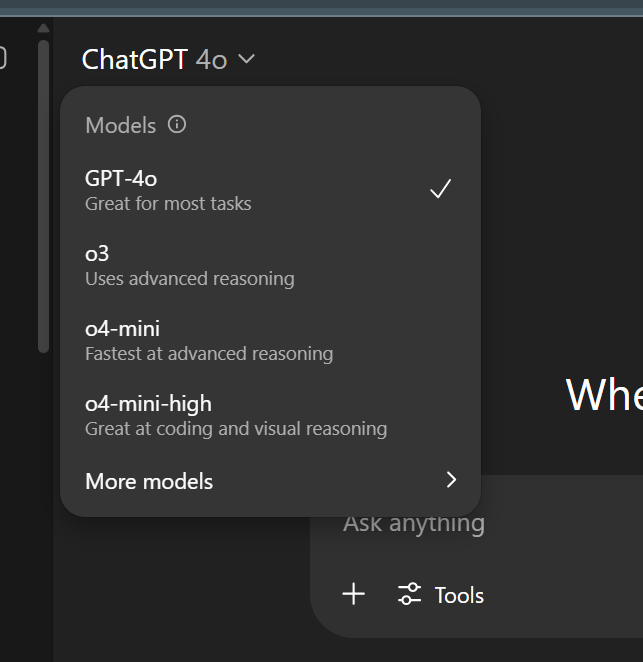Choose the o3 advanced reasoning model
Image resolution: width=643 pixels, height=662 pixels.
pos(270,266)
